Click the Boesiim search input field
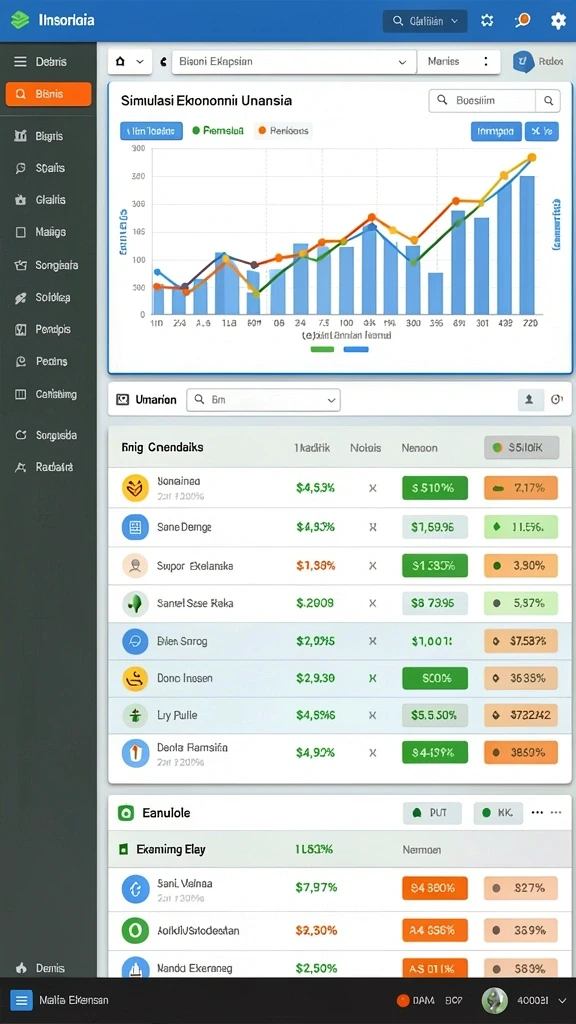Screen dimensions: 576x1024 pos(482,101)
